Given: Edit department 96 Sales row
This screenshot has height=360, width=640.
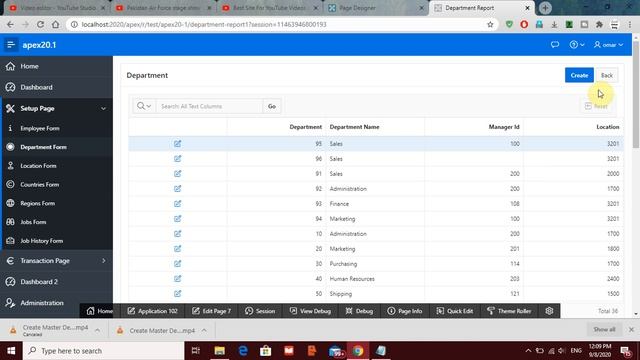Looking at the screenshot, I should point(177,159).
